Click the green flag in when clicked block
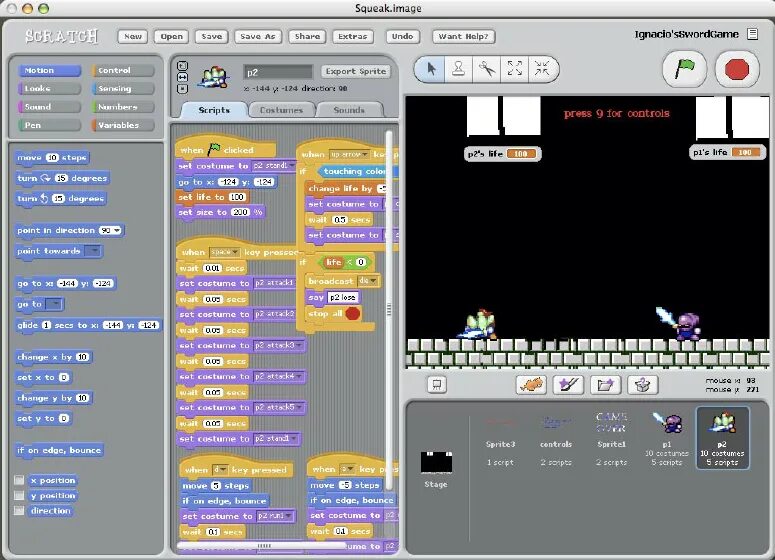Screen dimensions: 775x560 (x=214, y=149)
